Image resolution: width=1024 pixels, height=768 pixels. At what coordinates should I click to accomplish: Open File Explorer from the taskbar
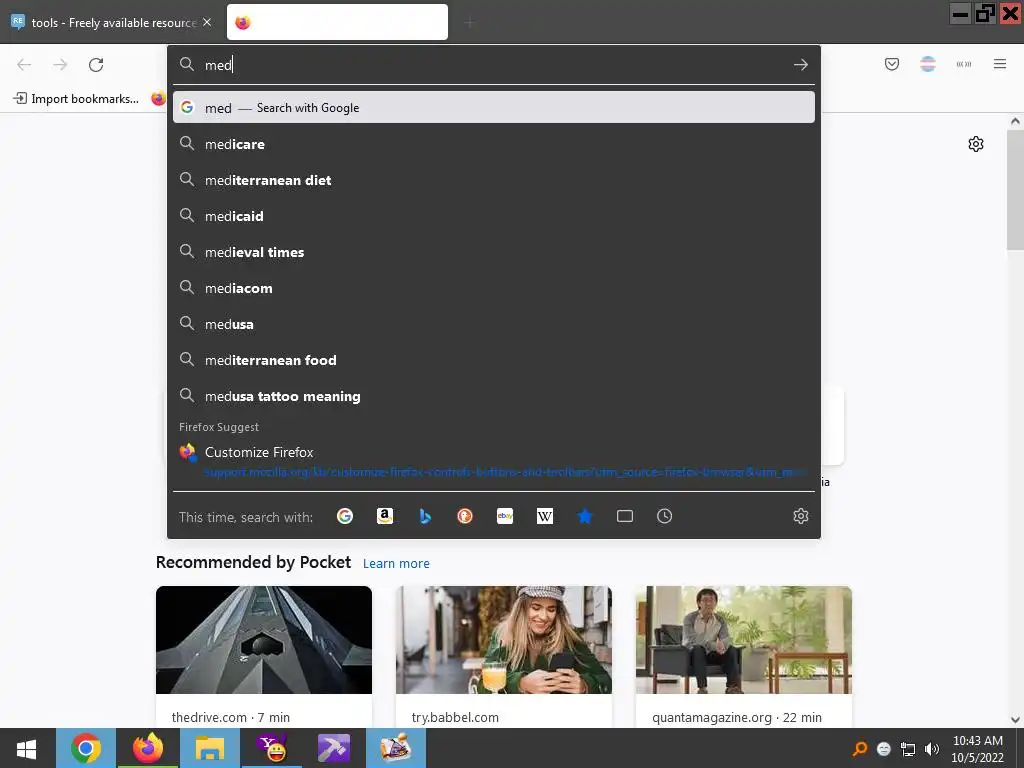(x=210, y=748)
